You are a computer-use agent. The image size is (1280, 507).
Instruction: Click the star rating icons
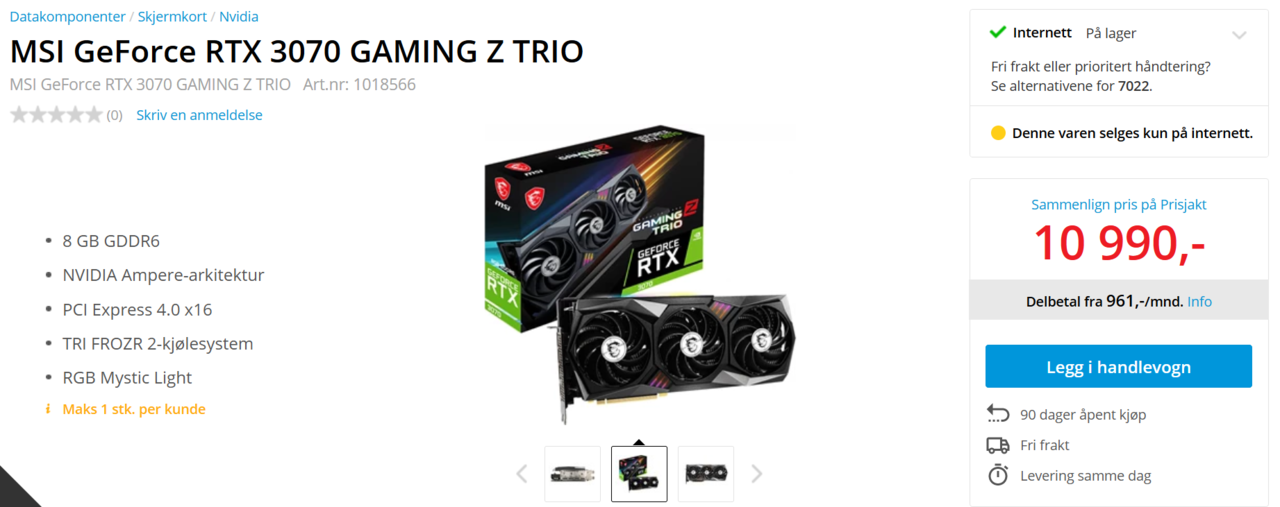(56, 115)
